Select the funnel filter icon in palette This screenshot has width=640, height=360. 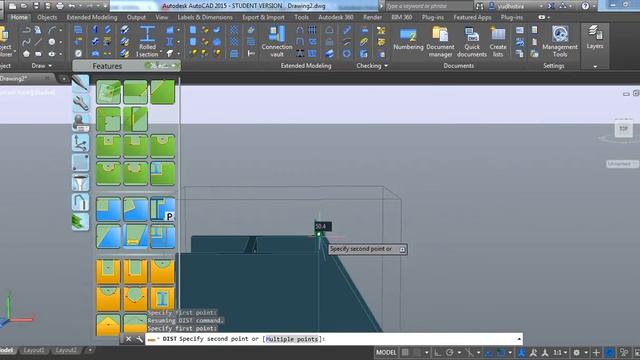80,182
